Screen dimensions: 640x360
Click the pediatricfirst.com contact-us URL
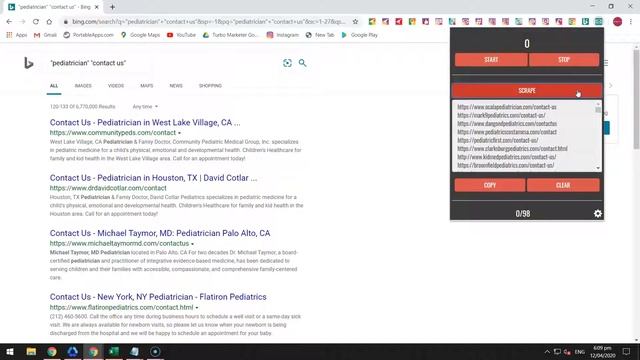498,140
